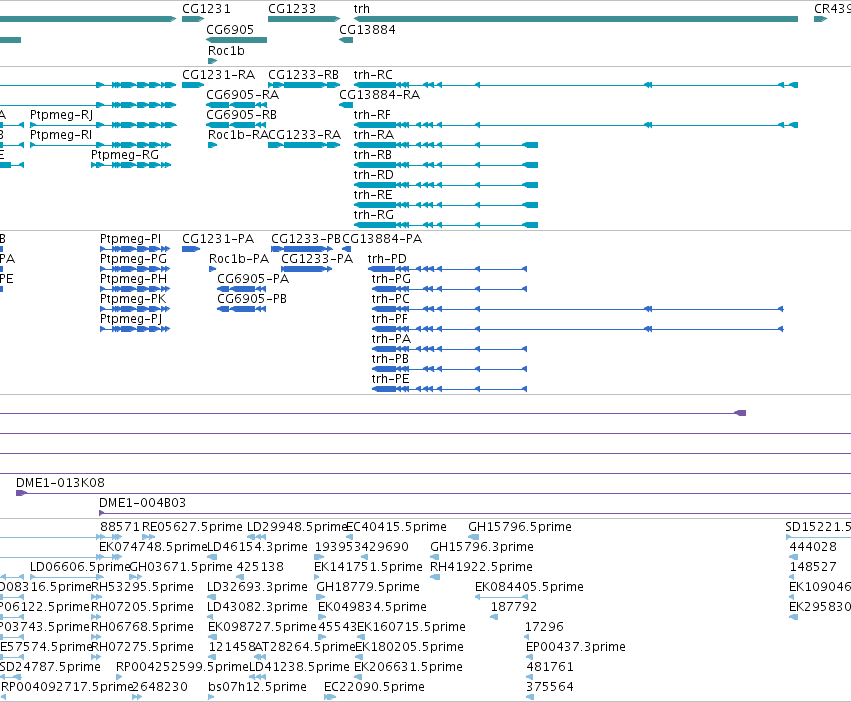Click EST RE05627.5prime label

(x=192, y=527)
